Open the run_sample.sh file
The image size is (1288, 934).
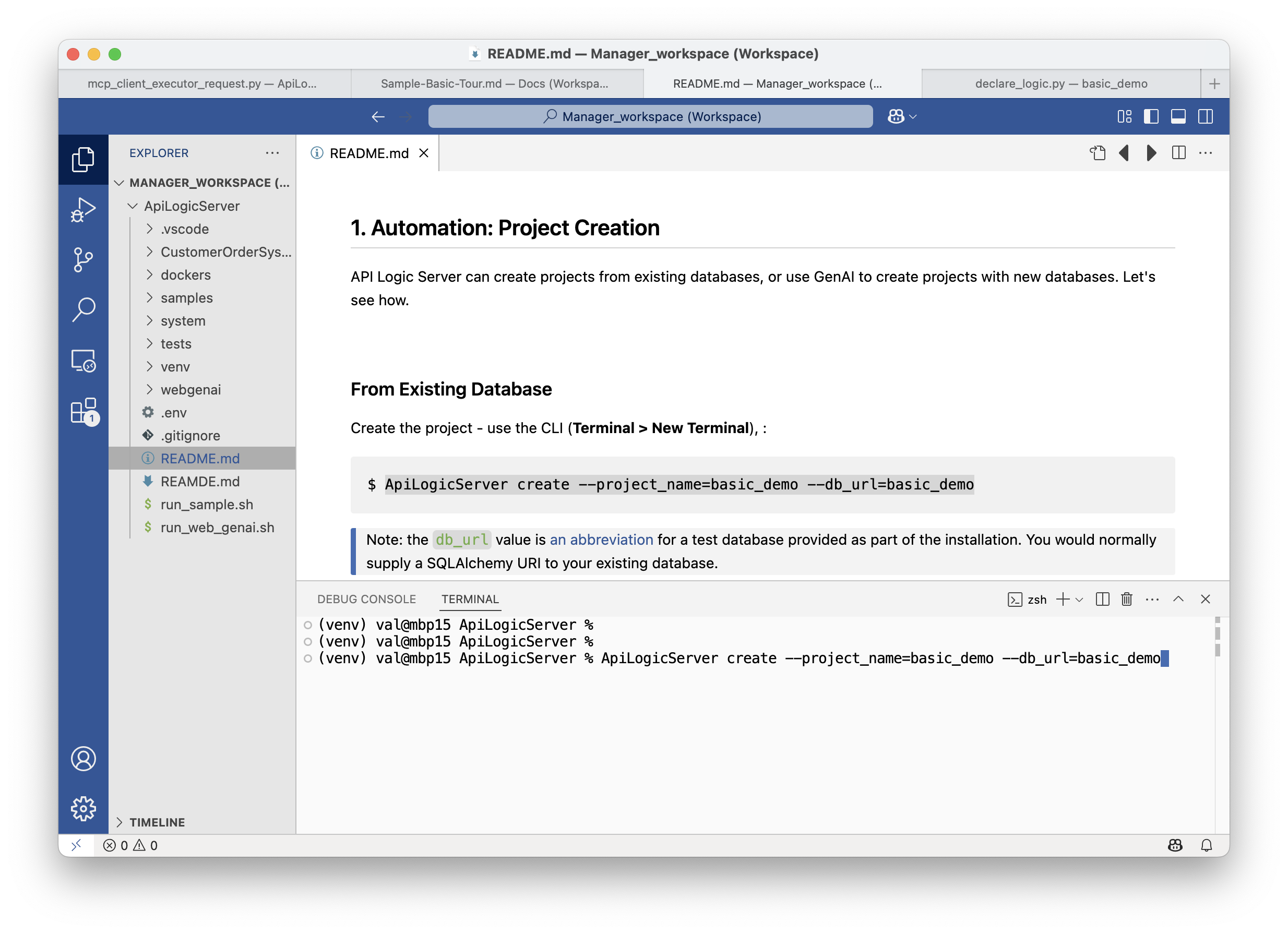coord(202,504)
